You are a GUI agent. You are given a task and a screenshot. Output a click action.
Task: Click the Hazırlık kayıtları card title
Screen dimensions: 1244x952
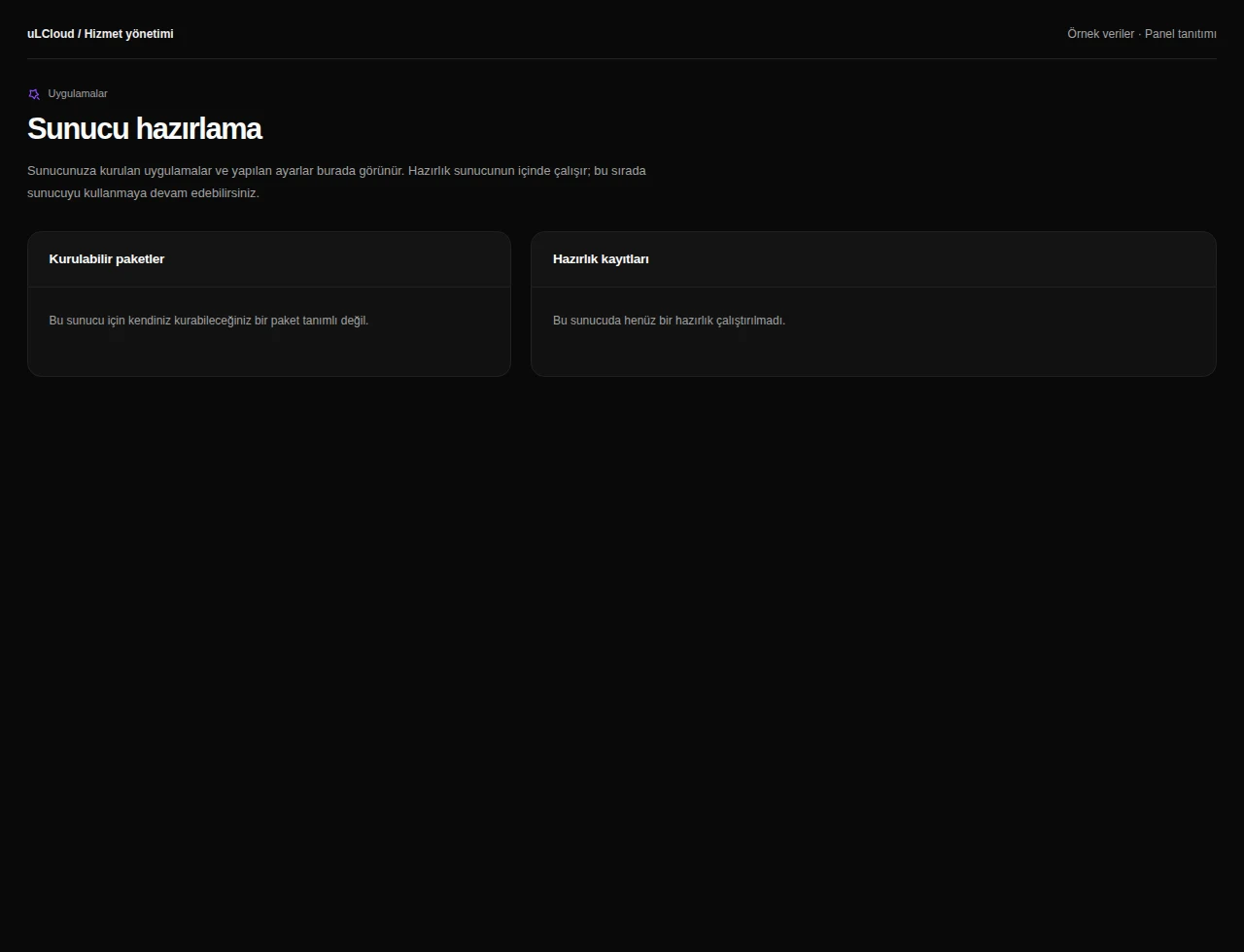(x=601, y=259)
